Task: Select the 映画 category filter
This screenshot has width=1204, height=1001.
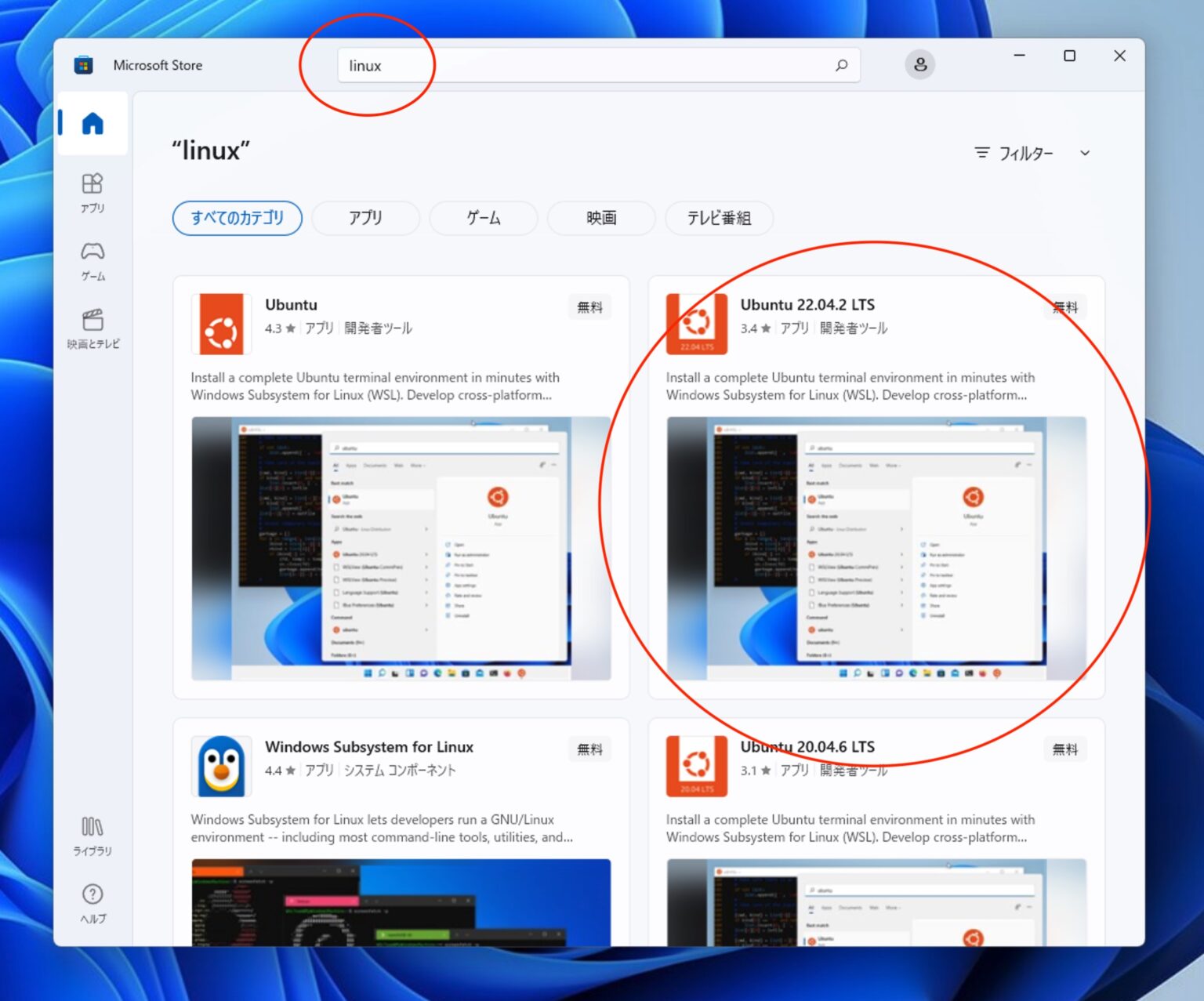Action: point(600,218)
